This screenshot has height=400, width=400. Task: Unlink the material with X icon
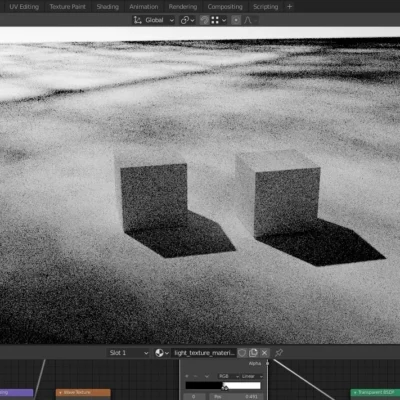point(265,353)
